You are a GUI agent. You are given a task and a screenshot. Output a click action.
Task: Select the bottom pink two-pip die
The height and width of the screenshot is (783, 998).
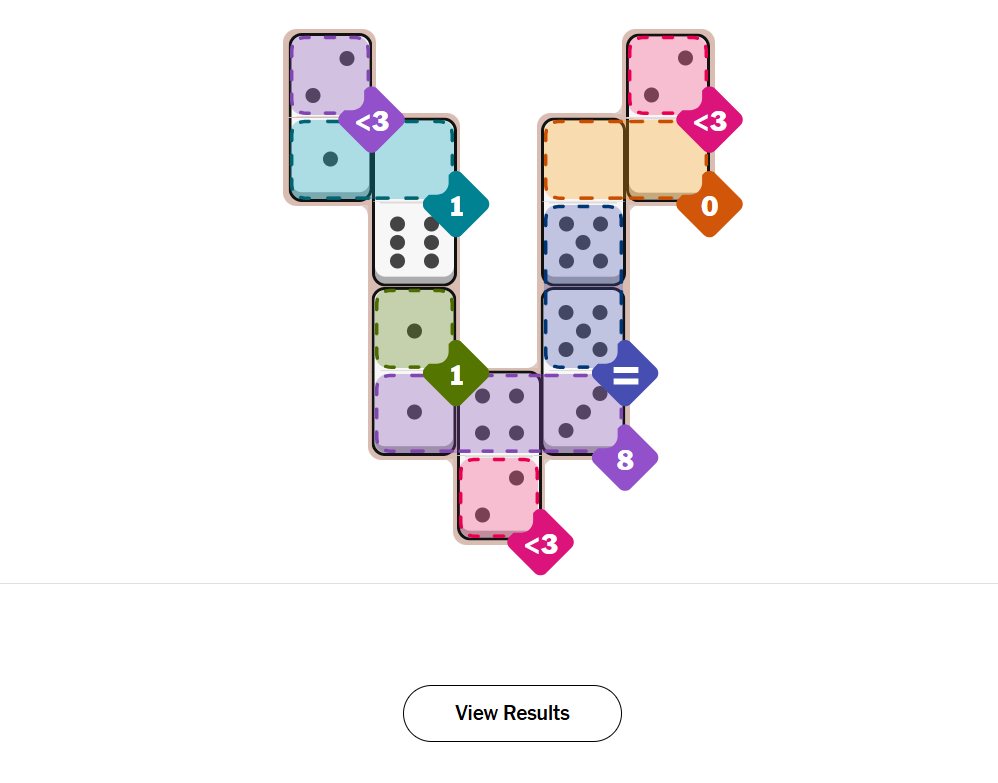[498, 495]
